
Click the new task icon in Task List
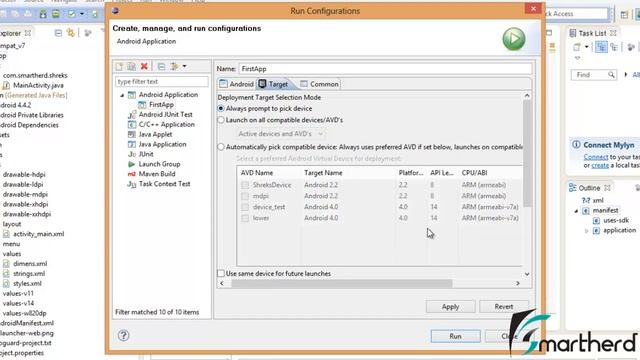(x=577, y=47)
